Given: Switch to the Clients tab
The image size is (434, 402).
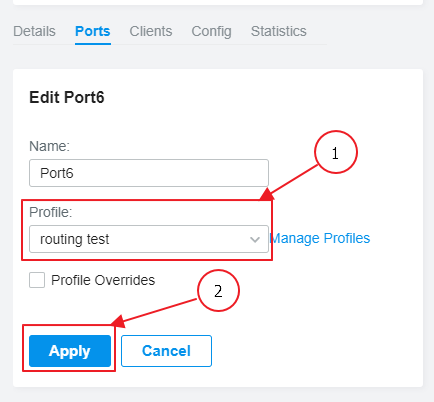Looking at the screenshot, I should pos(151,31).
